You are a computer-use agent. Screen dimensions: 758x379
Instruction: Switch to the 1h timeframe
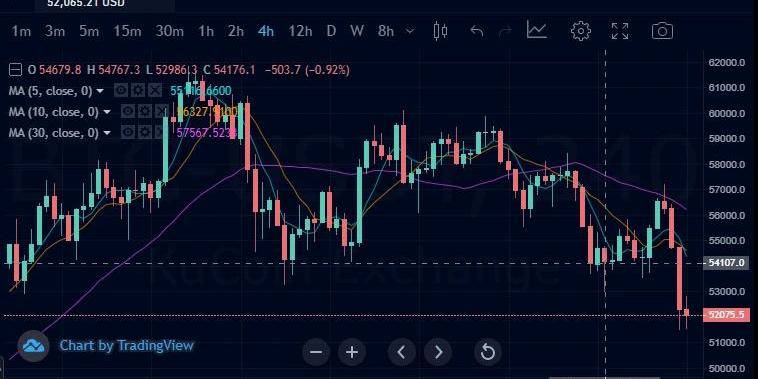point(205,31)
